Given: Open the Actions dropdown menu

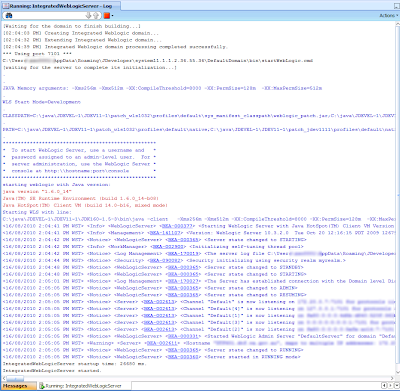Looking at the screenshot, I should (389, 15).
